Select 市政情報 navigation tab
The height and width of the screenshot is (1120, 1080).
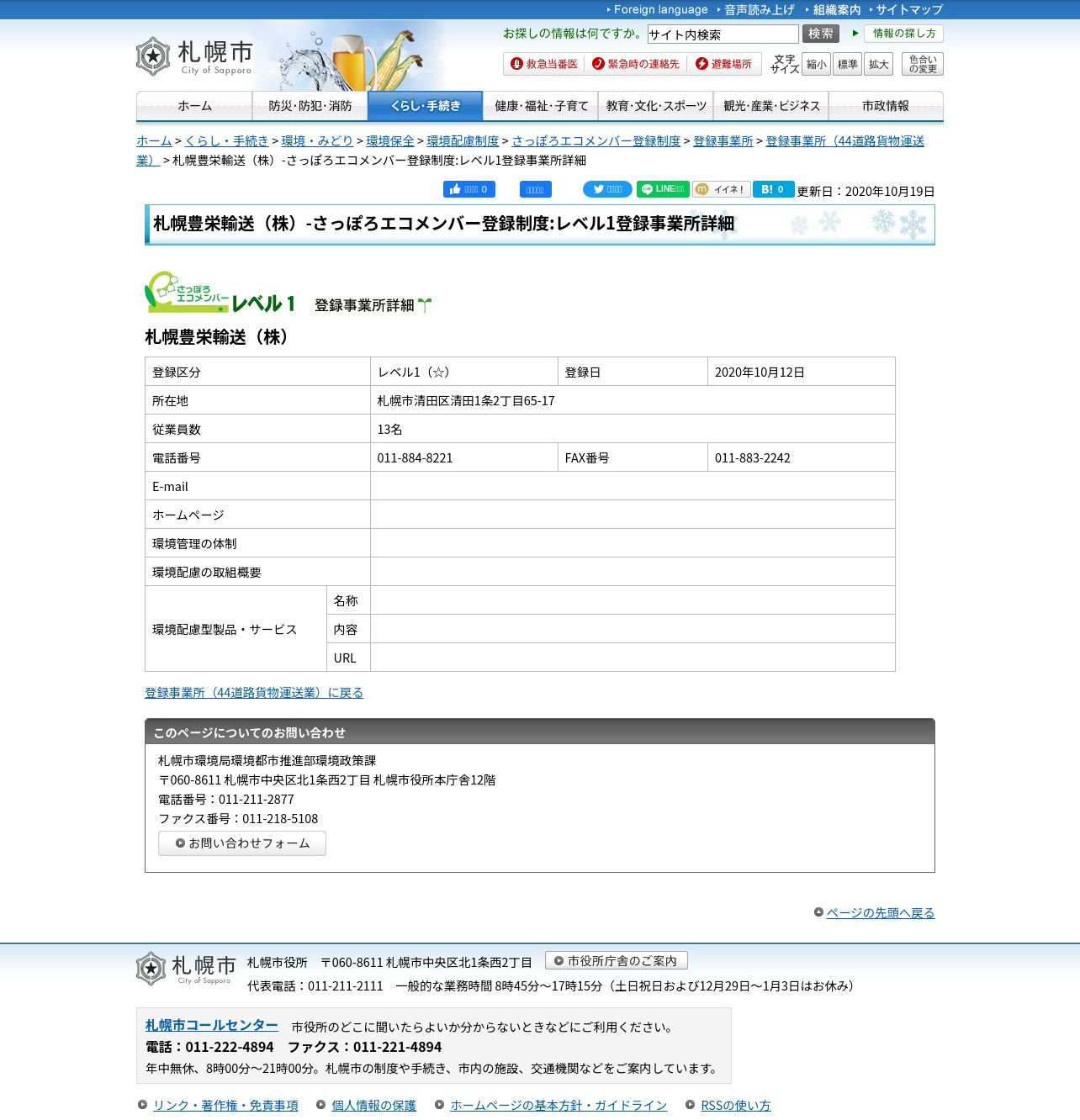(x=886, y=106)
